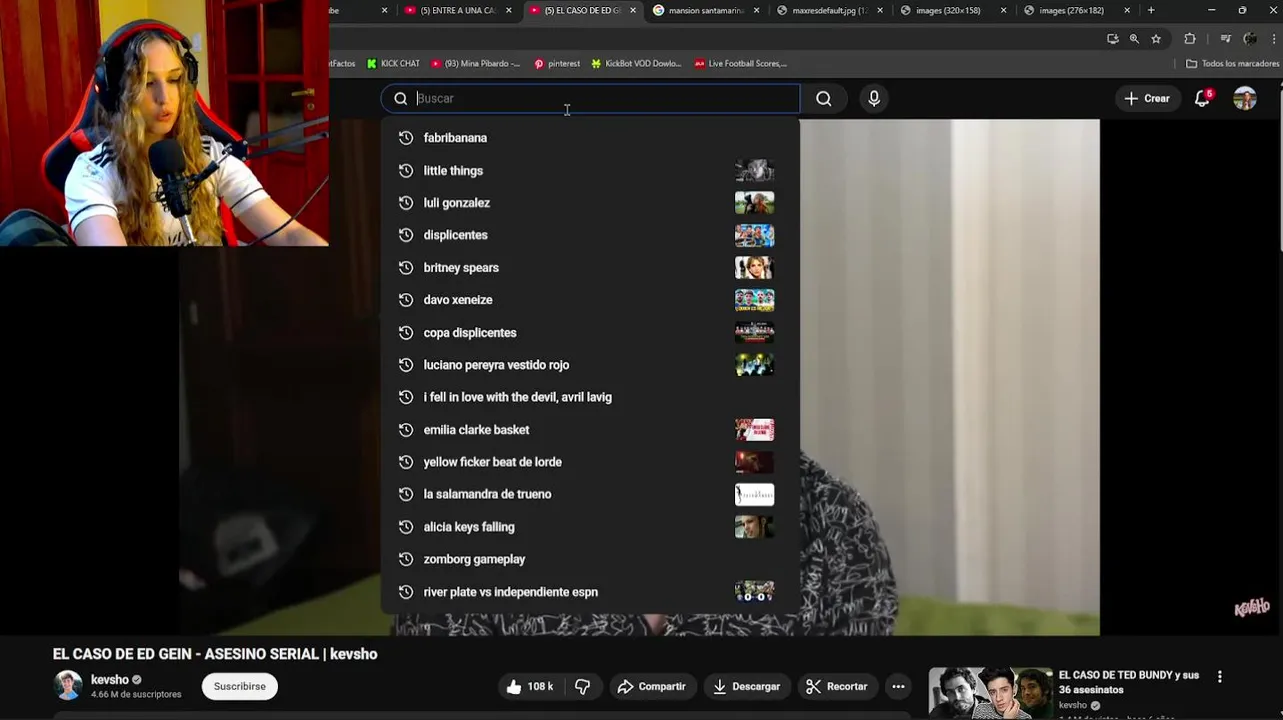Viewport: 1283px width, 720px height.
Task: Open the browser extensions puzzle icon
Action: (1190, 39)
